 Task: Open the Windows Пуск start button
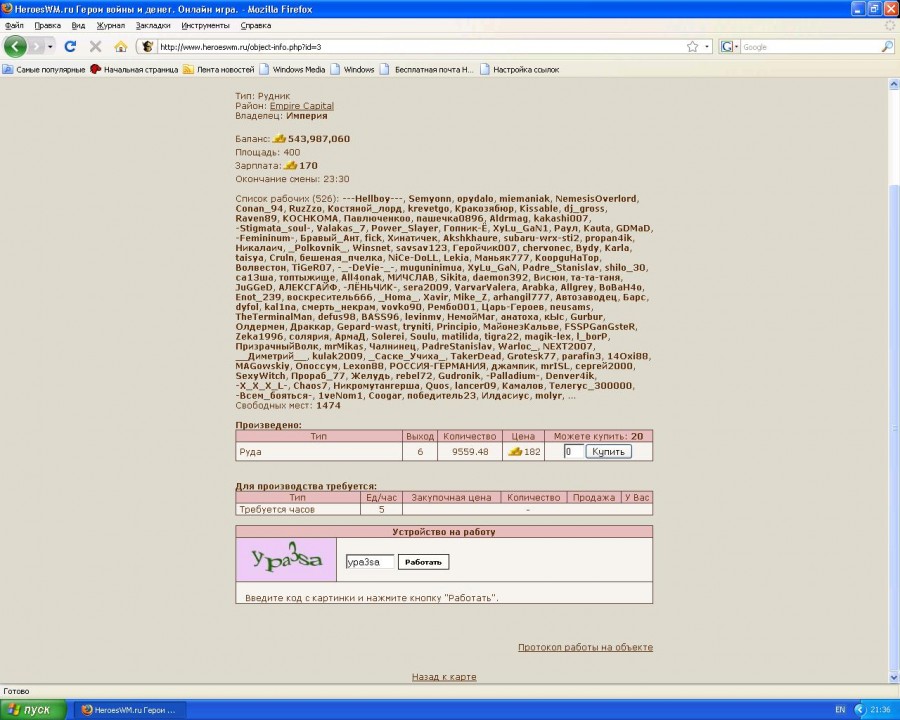click(34, 709)
